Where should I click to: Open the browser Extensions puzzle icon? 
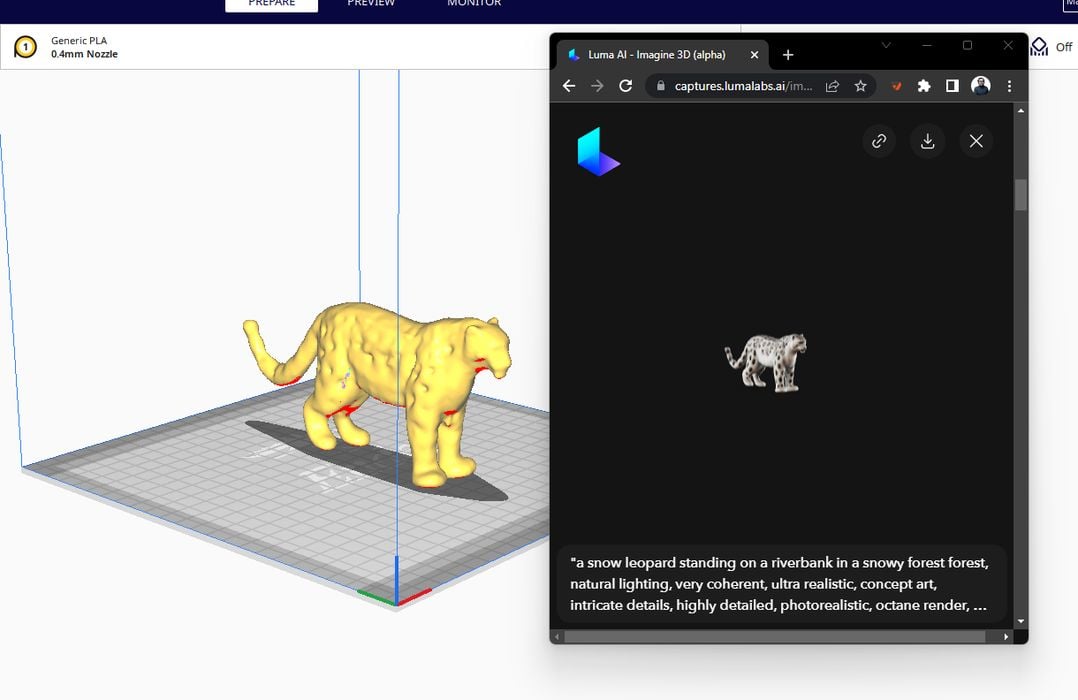tap(924, 86)
